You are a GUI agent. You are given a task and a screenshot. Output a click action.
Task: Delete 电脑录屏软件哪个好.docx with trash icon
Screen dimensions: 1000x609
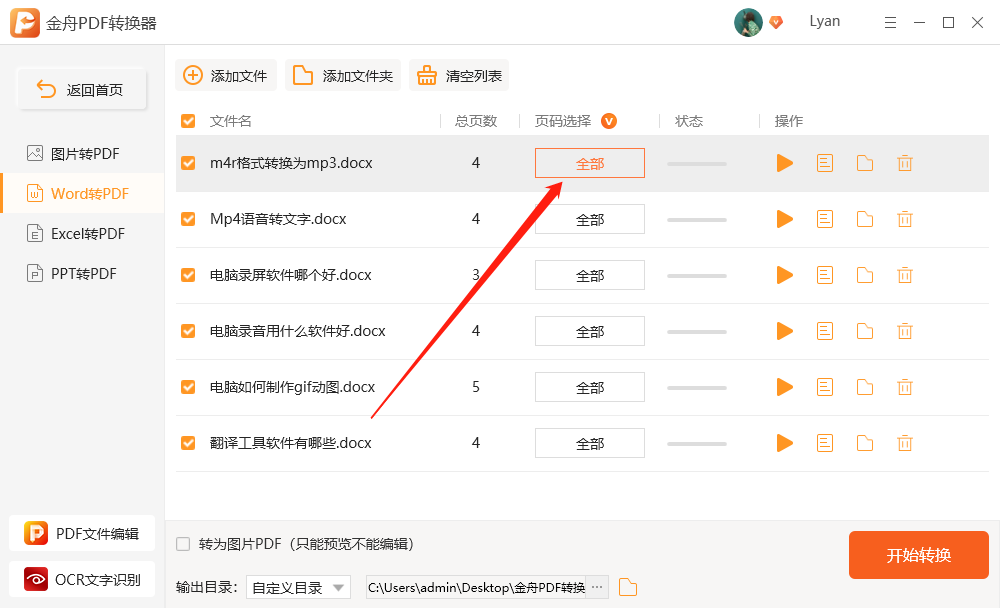point(904,275)
